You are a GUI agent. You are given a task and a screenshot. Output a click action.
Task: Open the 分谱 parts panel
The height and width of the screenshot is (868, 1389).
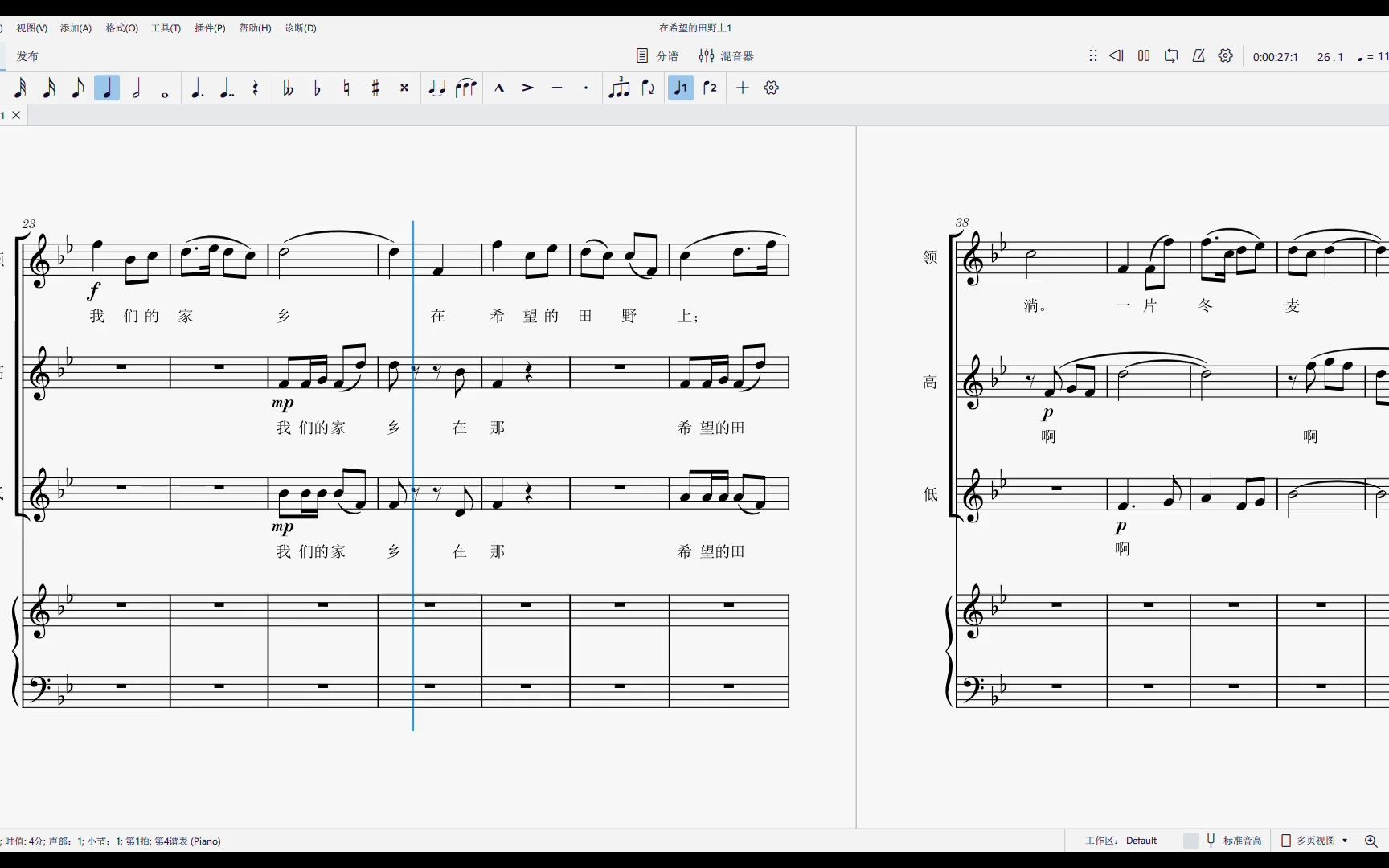(x=658, y=56)
